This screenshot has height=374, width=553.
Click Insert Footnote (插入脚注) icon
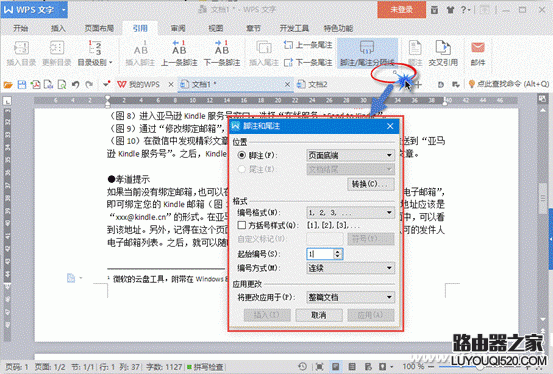(x=140, y=48)
